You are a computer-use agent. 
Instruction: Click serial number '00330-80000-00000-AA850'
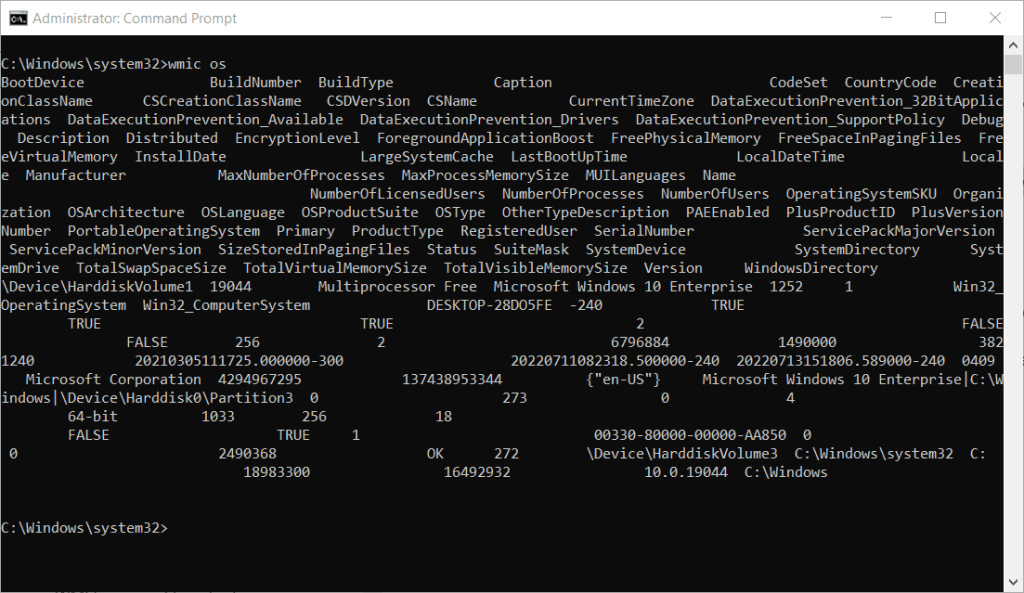[x=690, y=436]
